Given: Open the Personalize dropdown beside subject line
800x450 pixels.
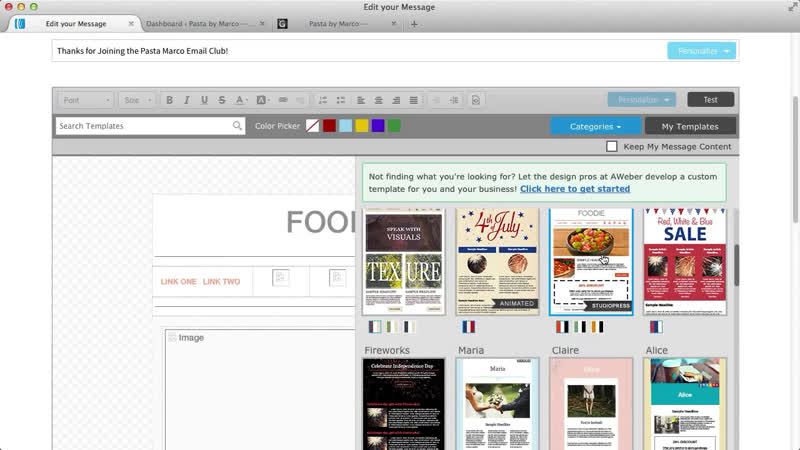Looking at the screenshot, I should click(701, 51).
